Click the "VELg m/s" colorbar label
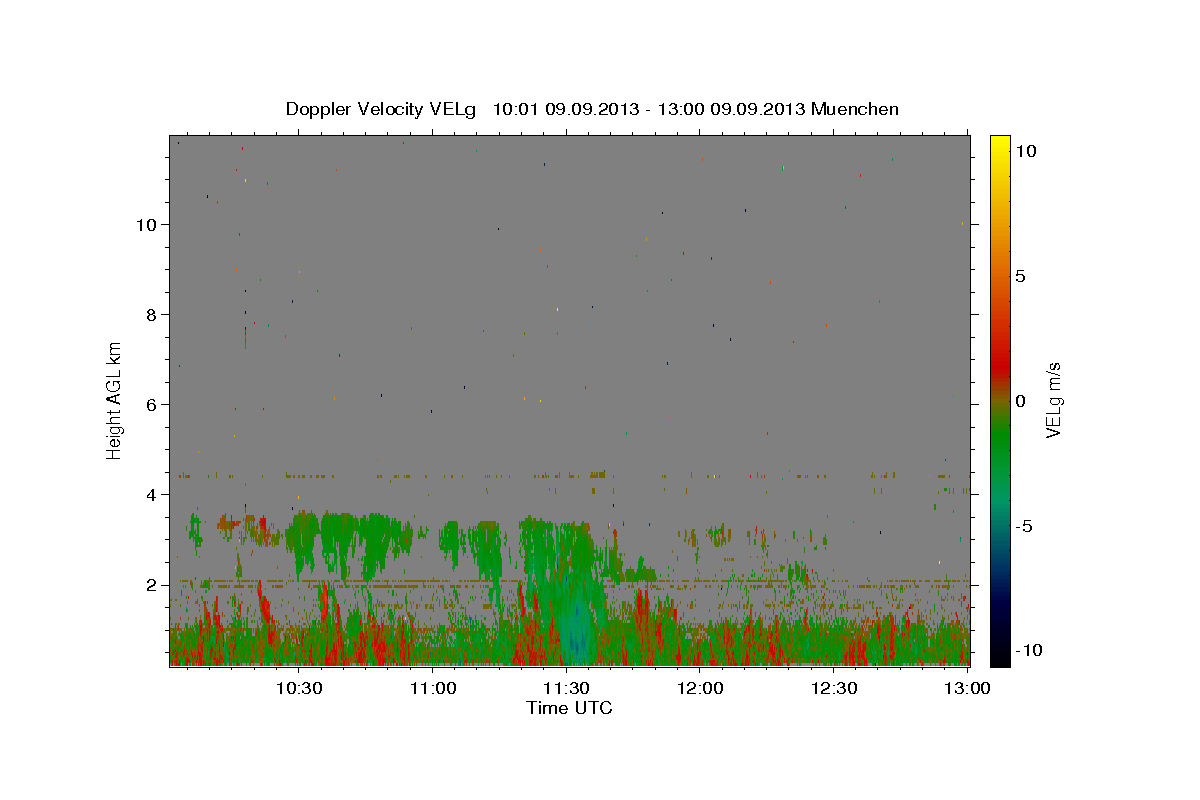 [x=1053, y=400]
